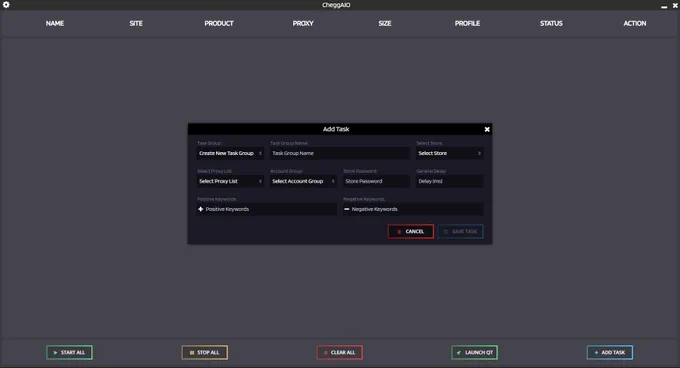Click the PRODUCT column header
This screenshot has width=680, height=368.
[219, 23]
